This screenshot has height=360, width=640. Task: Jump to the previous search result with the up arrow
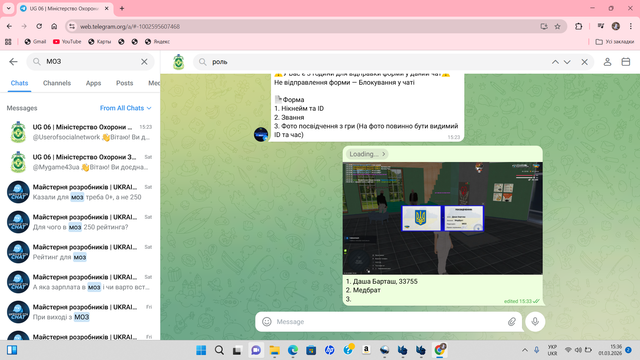555,62
